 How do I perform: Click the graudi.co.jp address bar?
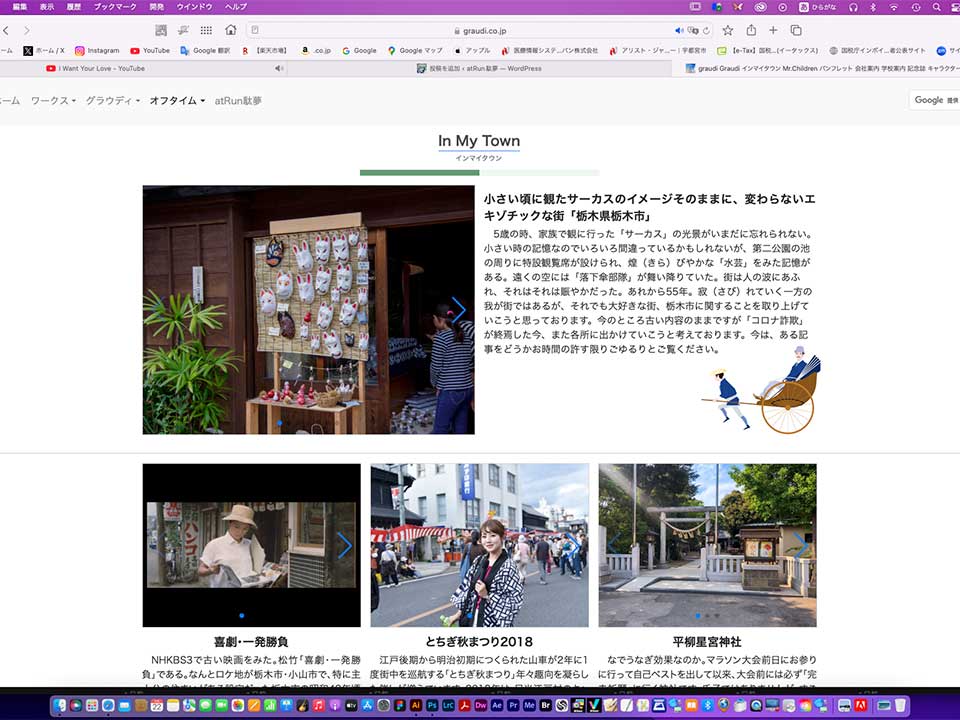[x=480, y=30]
